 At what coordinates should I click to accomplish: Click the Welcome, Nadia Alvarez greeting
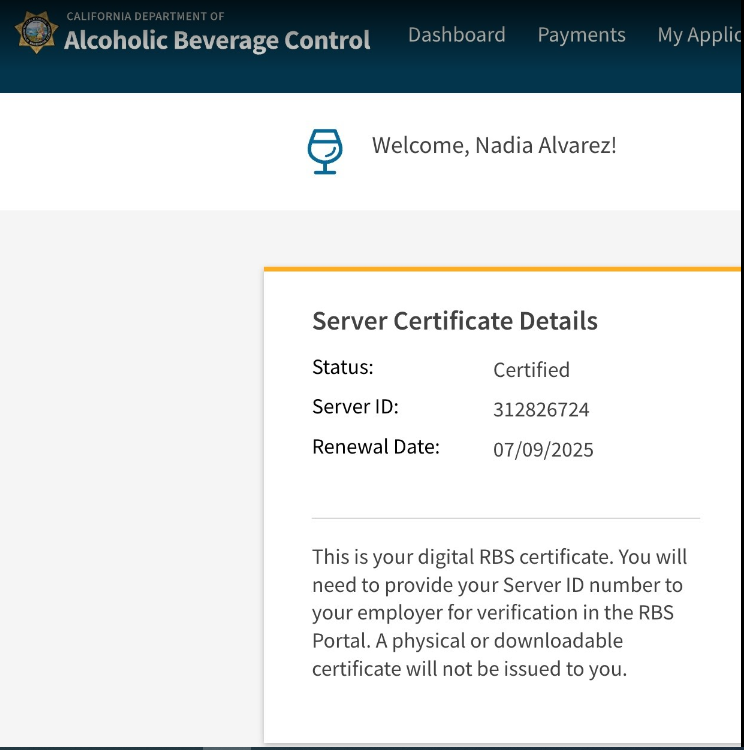(x=494, y=146)
